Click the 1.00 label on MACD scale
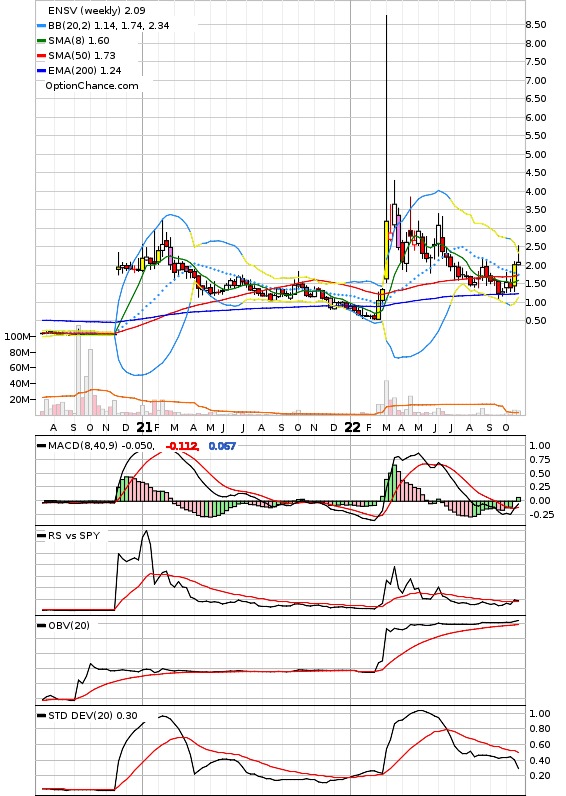This screenshot has height=796, width=566. coord(540,446)
